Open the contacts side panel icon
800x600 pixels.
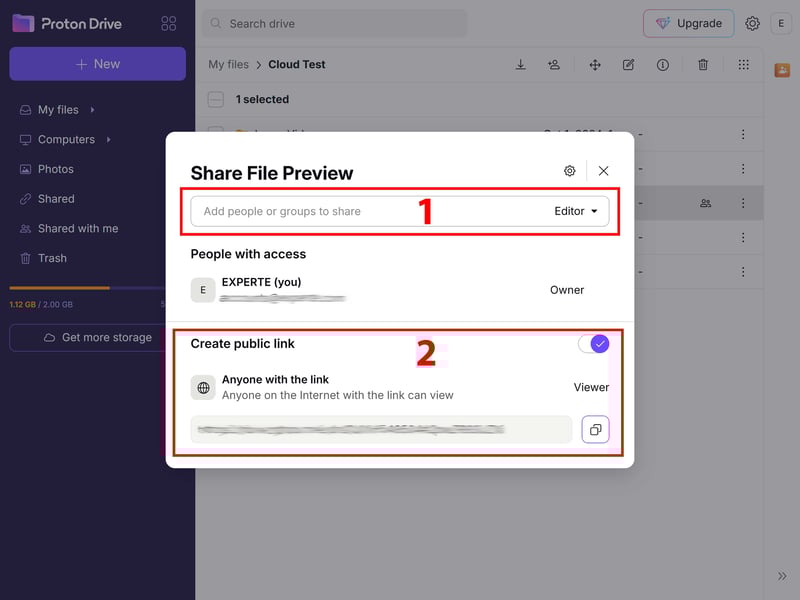pyautogui.click(x=782, y=70)
